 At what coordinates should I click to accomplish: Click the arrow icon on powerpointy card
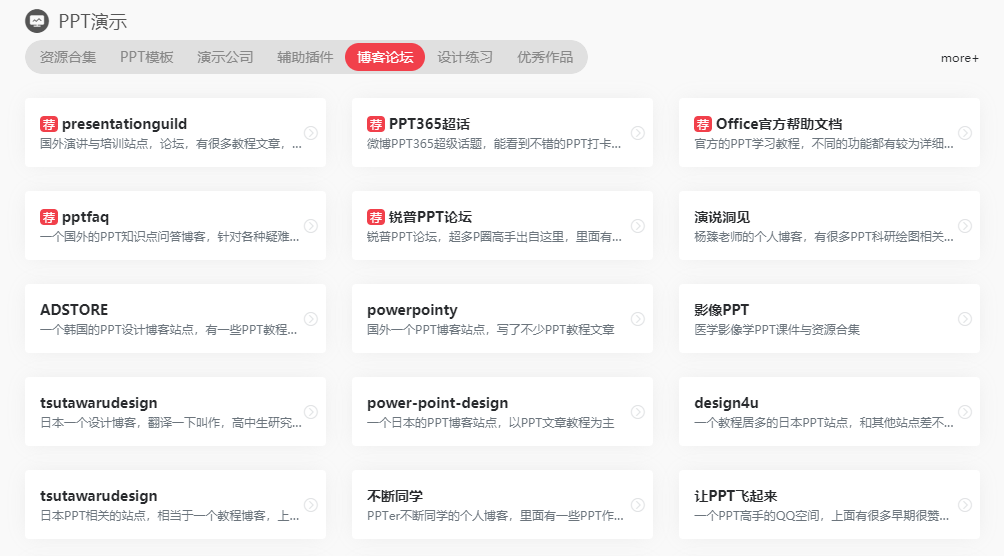pos(638,318)
